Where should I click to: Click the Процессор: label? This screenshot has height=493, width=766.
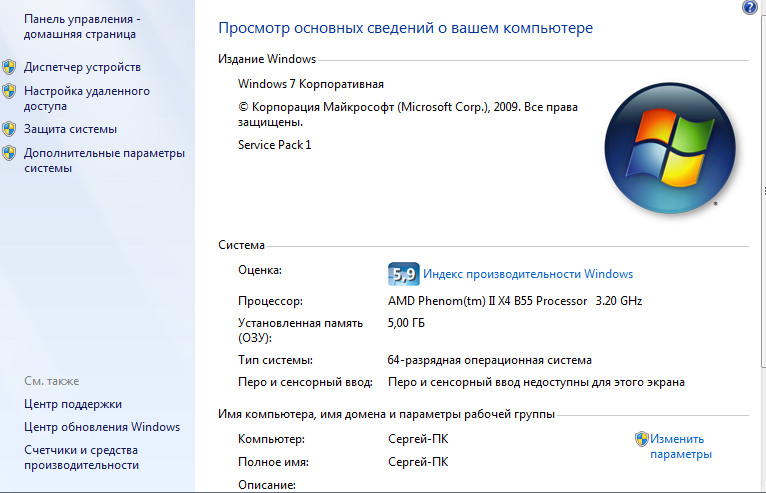coord(270,301)
